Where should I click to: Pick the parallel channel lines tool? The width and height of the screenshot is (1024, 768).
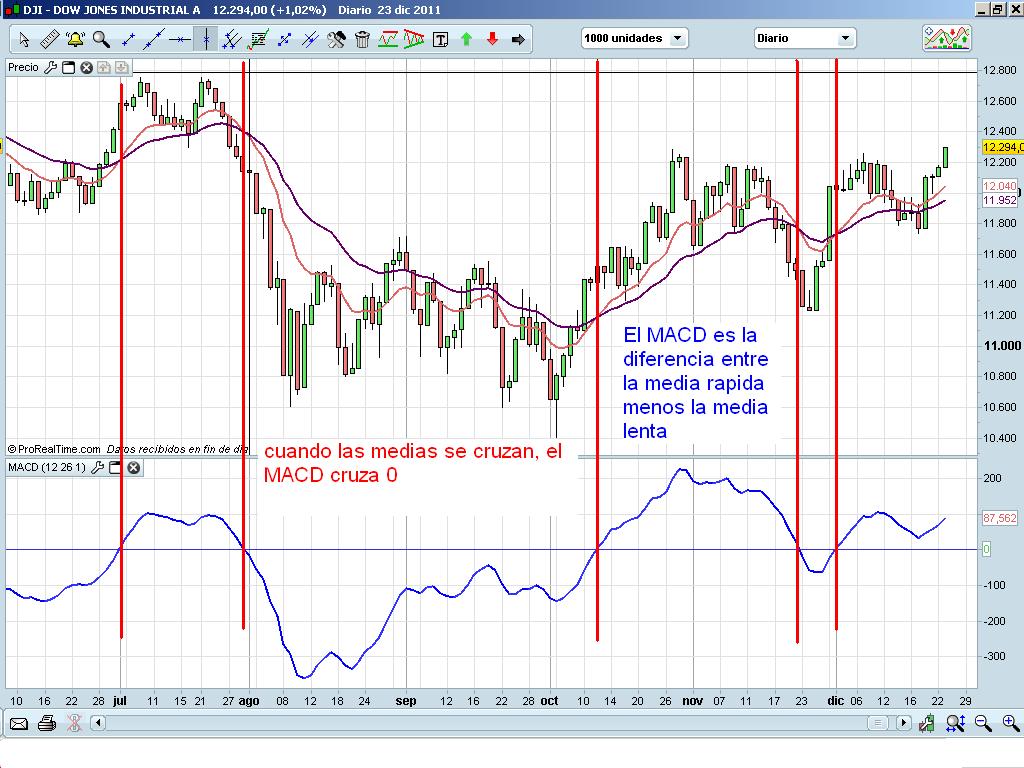(232, 39)
